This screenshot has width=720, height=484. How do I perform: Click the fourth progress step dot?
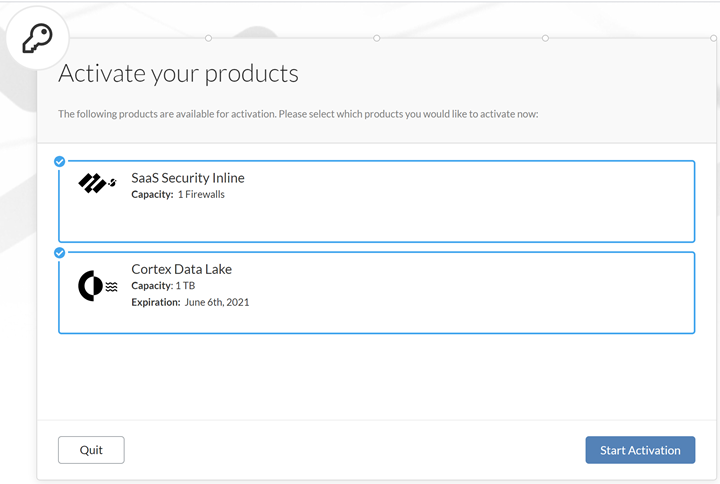[713, 38]
